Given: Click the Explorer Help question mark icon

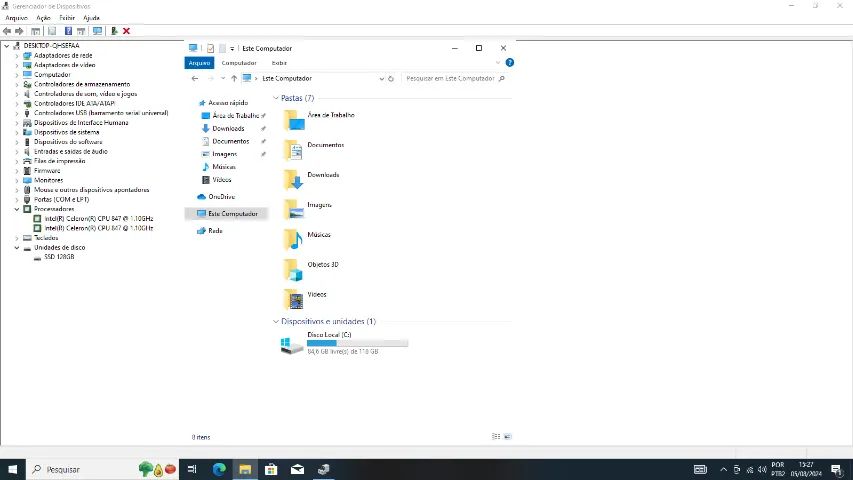Looking at the screenshot, I should click(510, 63).
